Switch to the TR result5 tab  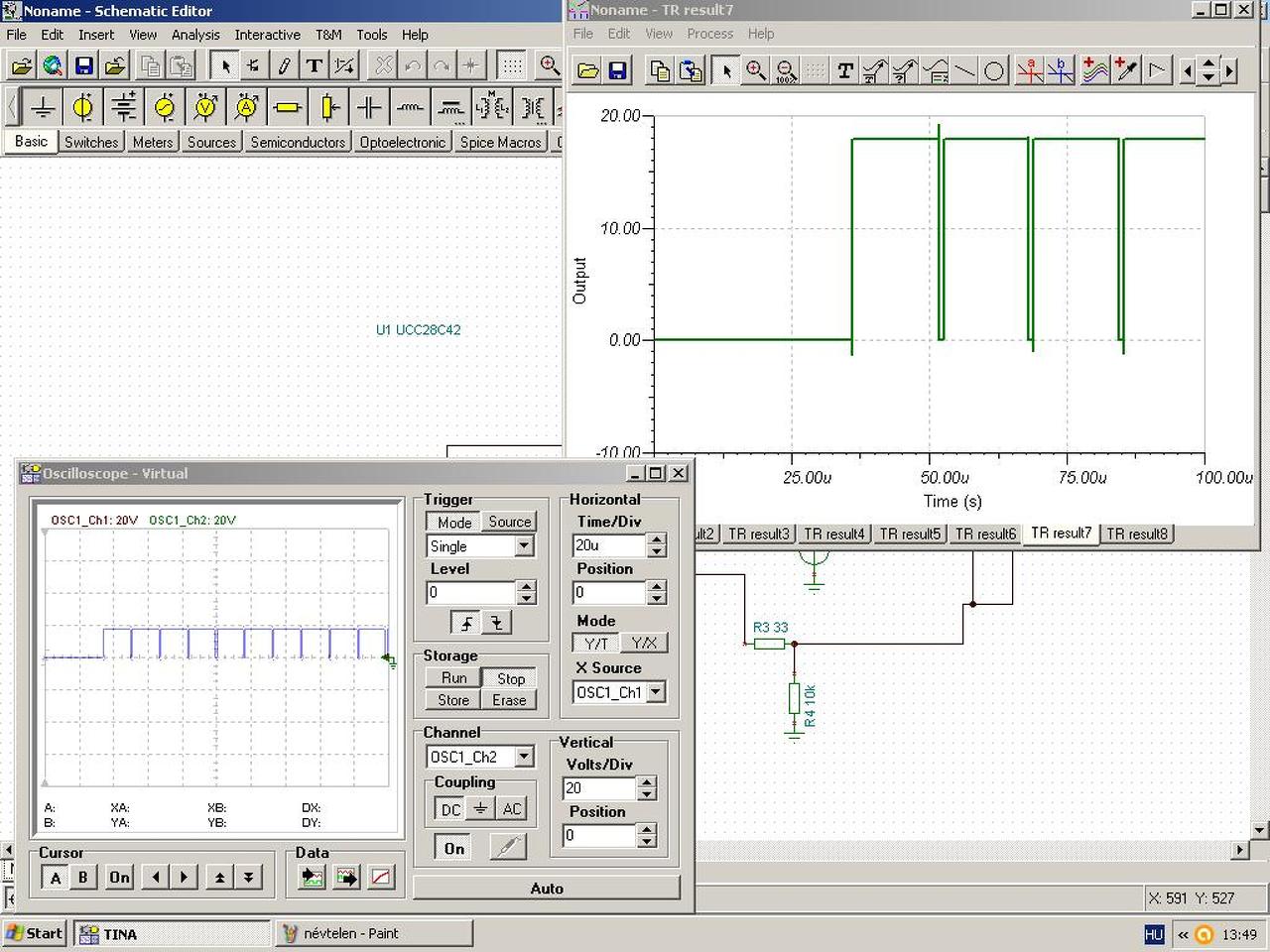[909, 534]
